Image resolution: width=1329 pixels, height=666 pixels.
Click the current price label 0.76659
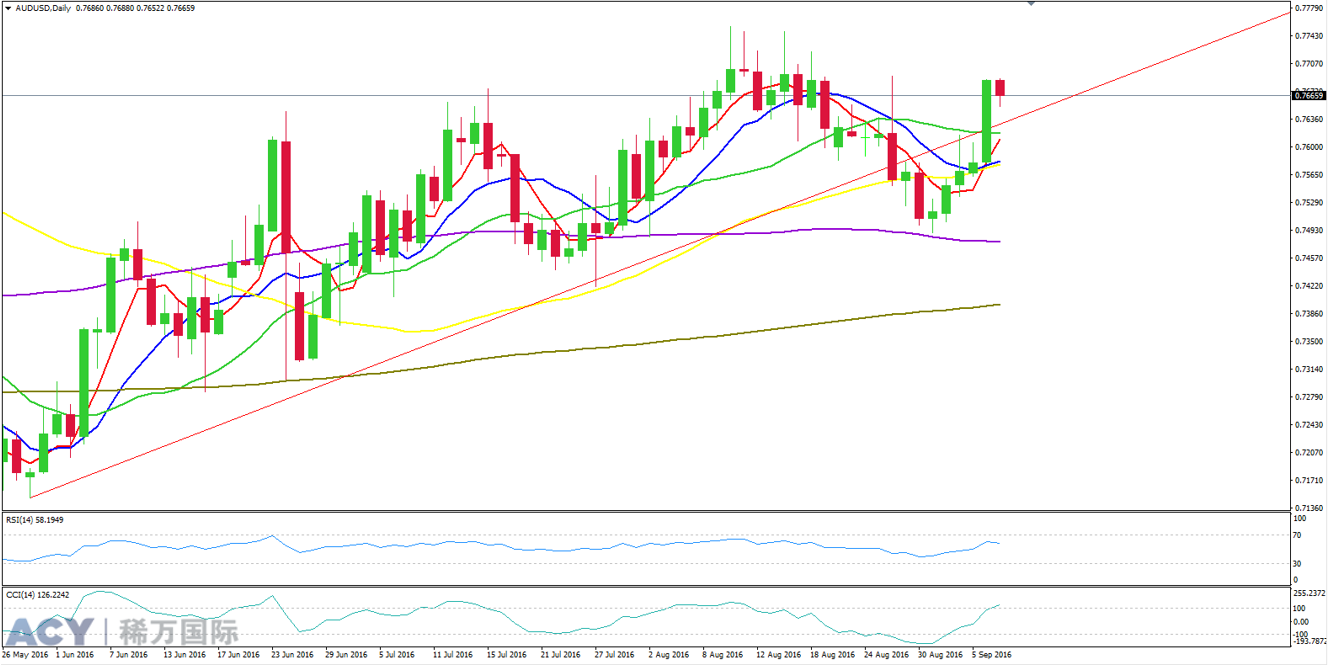click(x=1308, y=95)
